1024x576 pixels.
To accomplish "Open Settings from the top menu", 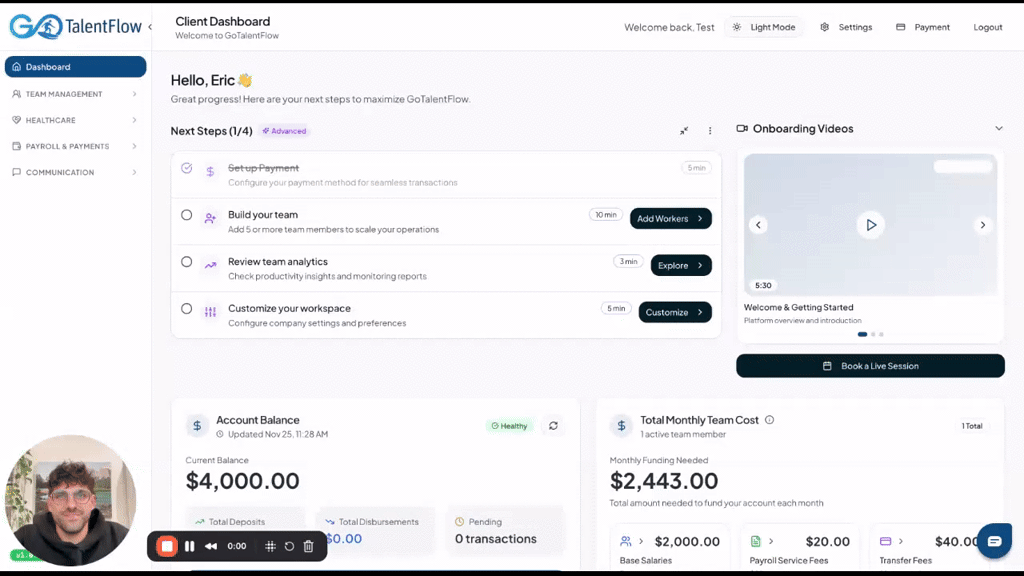I will (x=826, y=27).
